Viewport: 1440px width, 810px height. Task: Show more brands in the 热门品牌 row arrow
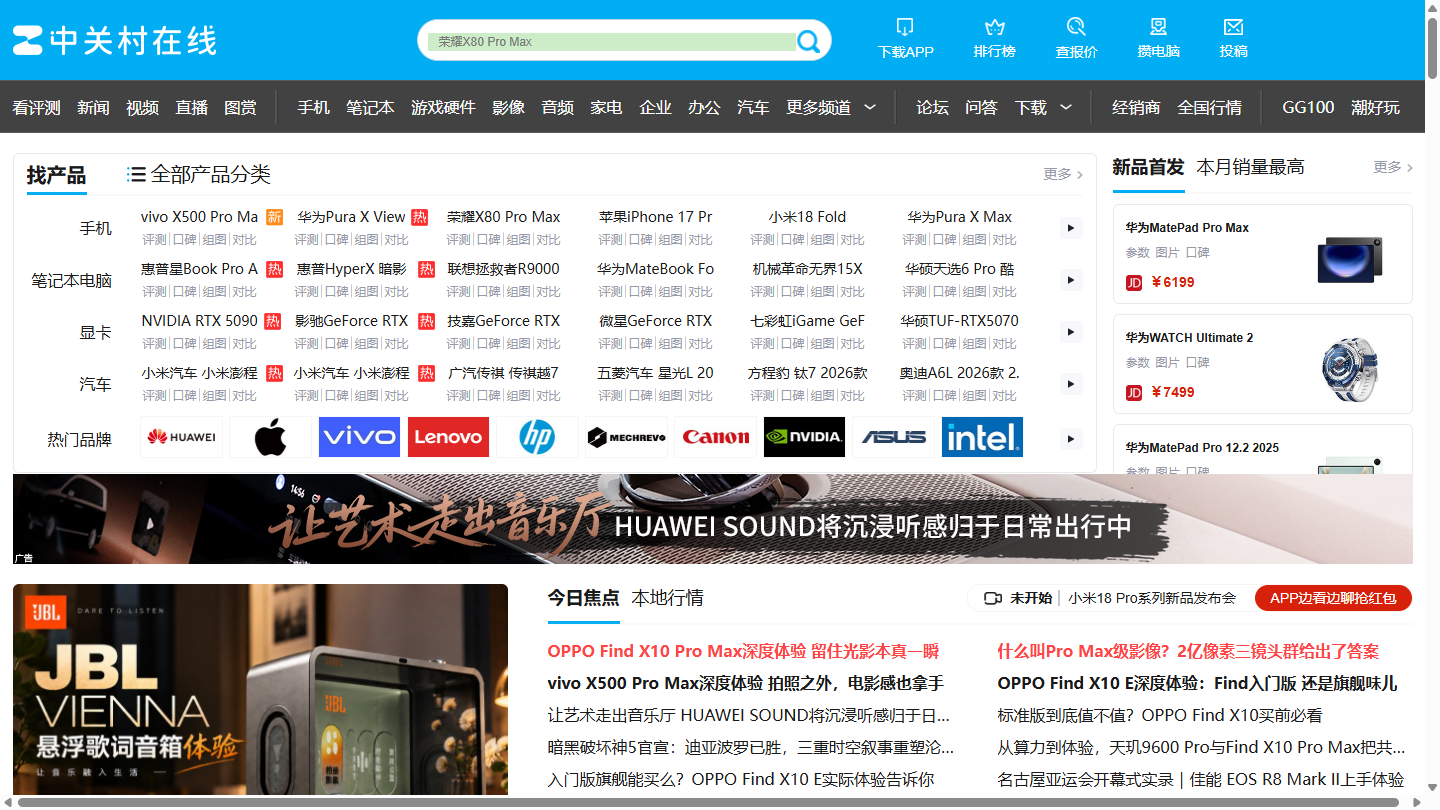tap(1071, 439)
